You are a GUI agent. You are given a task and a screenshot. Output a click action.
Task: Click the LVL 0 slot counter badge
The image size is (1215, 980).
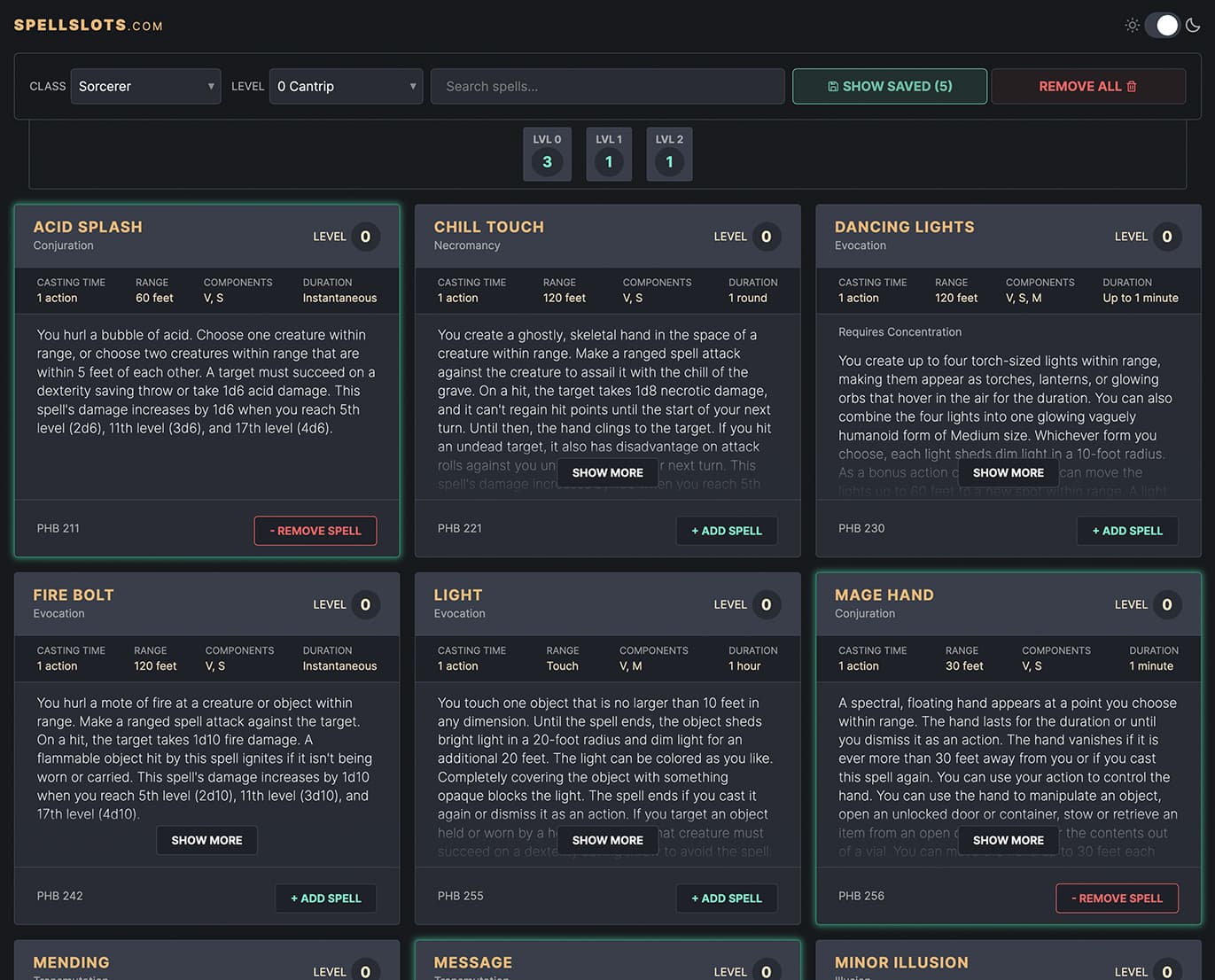(547, 153)
